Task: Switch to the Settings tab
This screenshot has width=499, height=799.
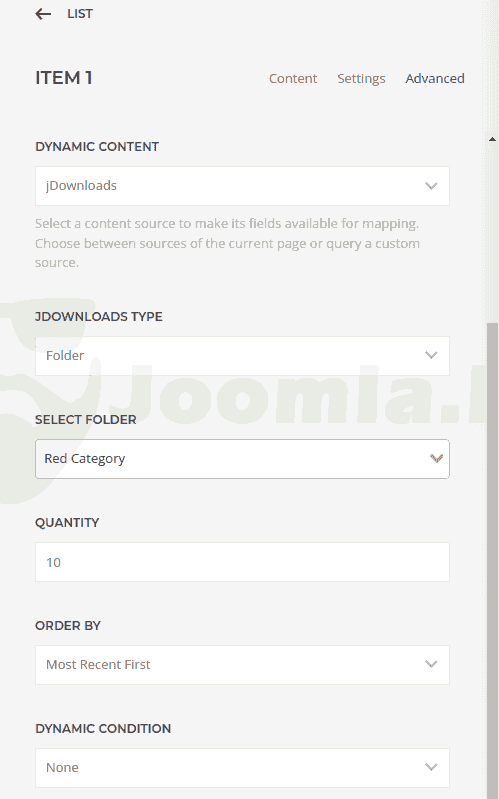Action: [x=361, y=78]
